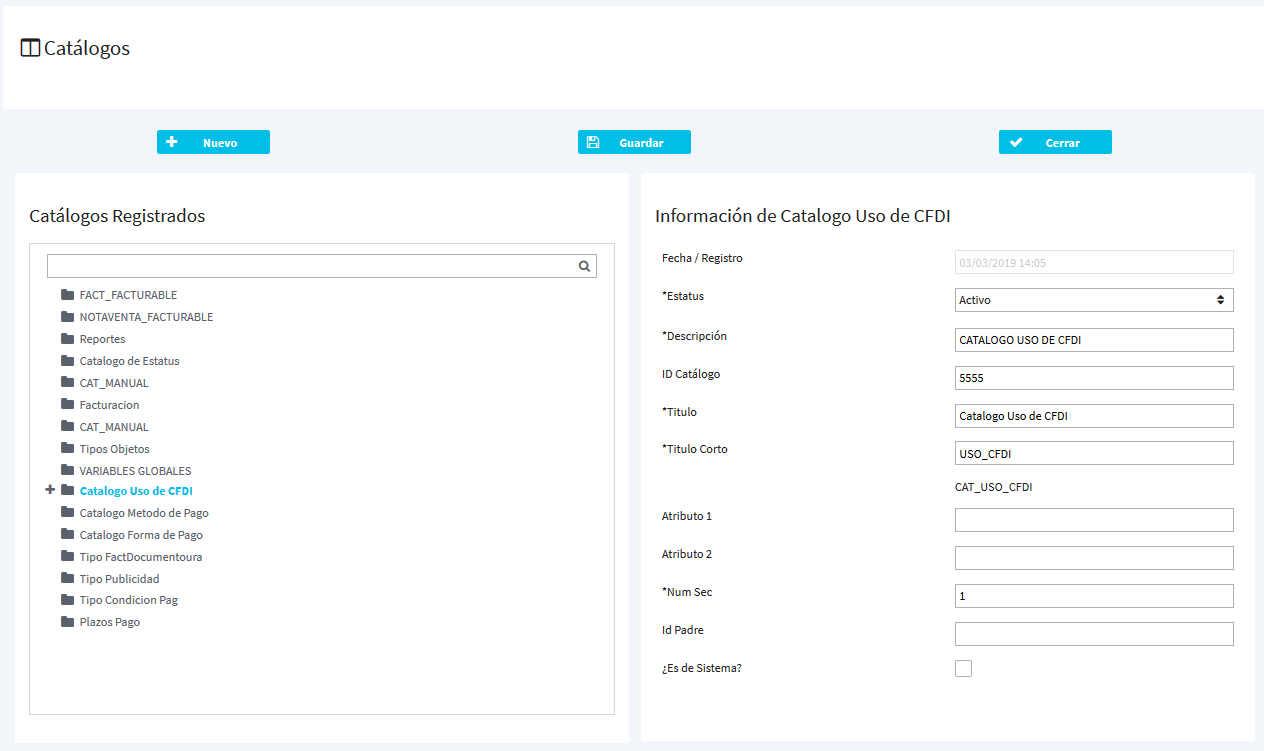
Task: Click the folder icon beside Plazos Pago
Action: [x=67, y=622]
